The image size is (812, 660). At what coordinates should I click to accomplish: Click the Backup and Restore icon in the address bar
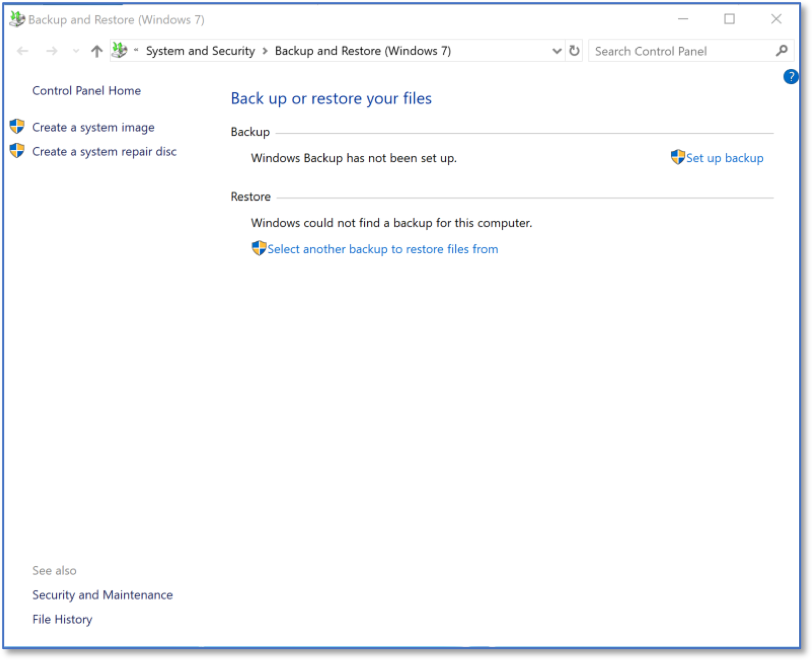click(120, 50)
